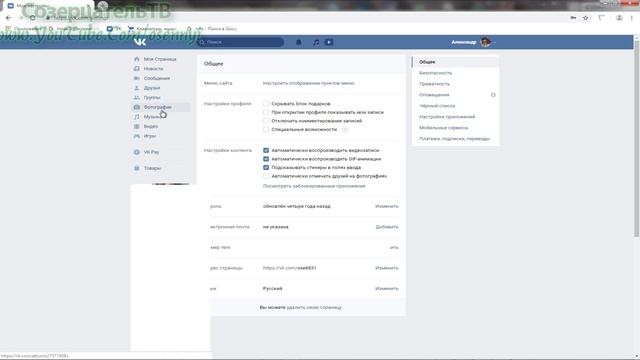The image size is (640, 360).
Task: Open Друзья in left menu
Action: click(151, 88)
